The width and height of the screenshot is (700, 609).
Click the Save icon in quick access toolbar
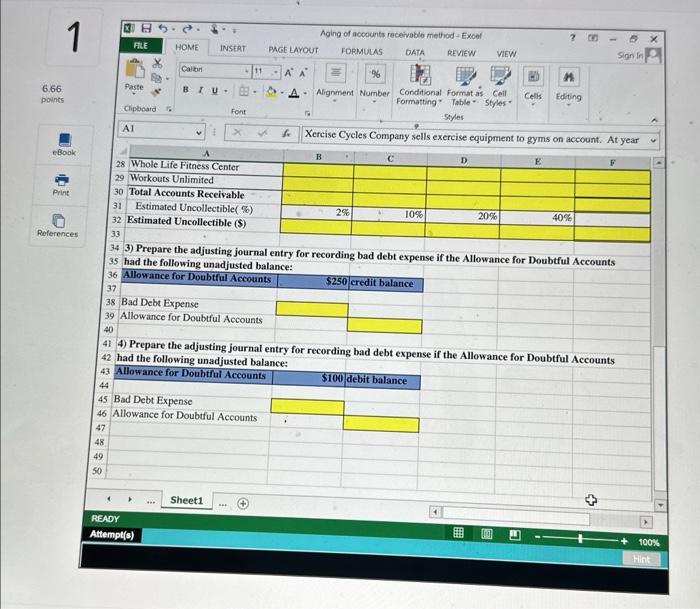pos(146,29)
